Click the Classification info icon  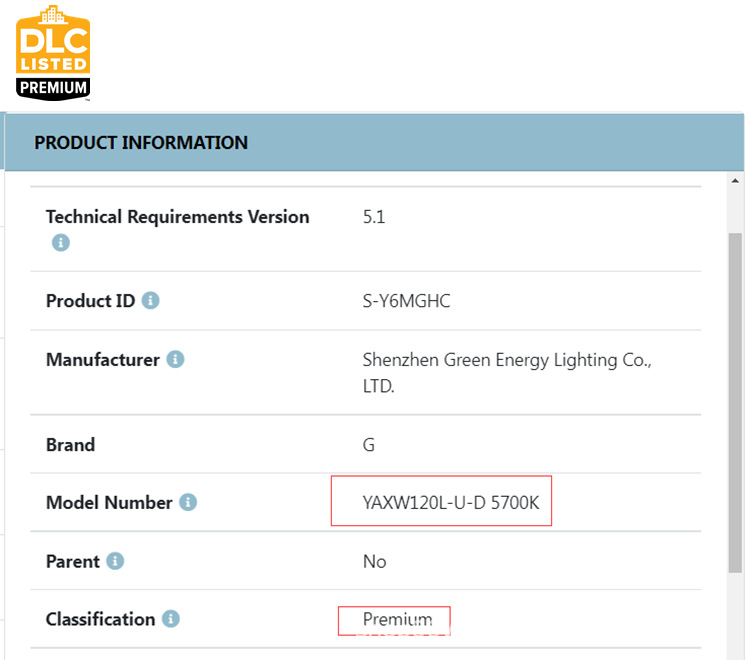pos(171,619)
